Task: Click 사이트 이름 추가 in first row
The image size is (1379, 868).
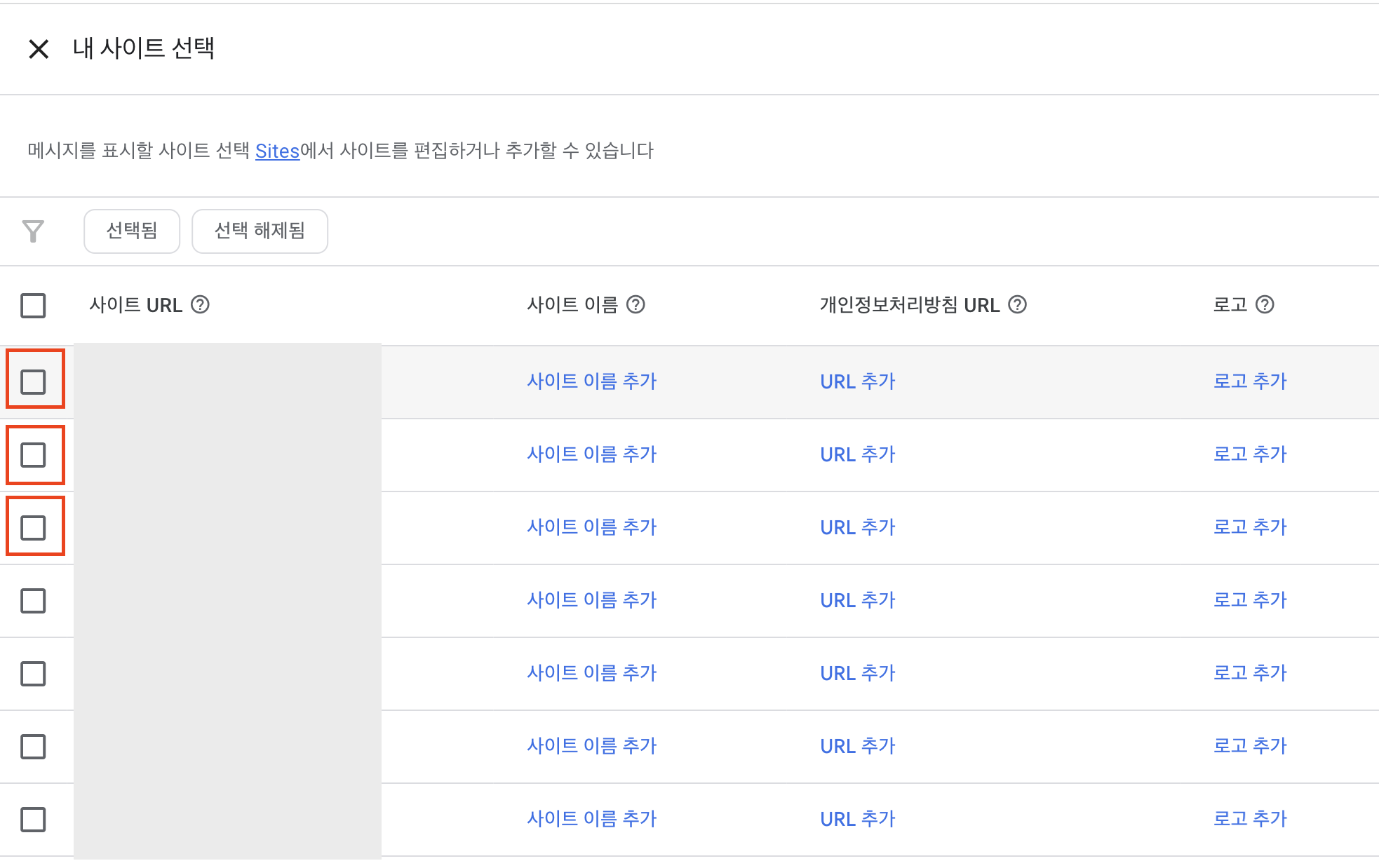Action: tap(591, 381)
